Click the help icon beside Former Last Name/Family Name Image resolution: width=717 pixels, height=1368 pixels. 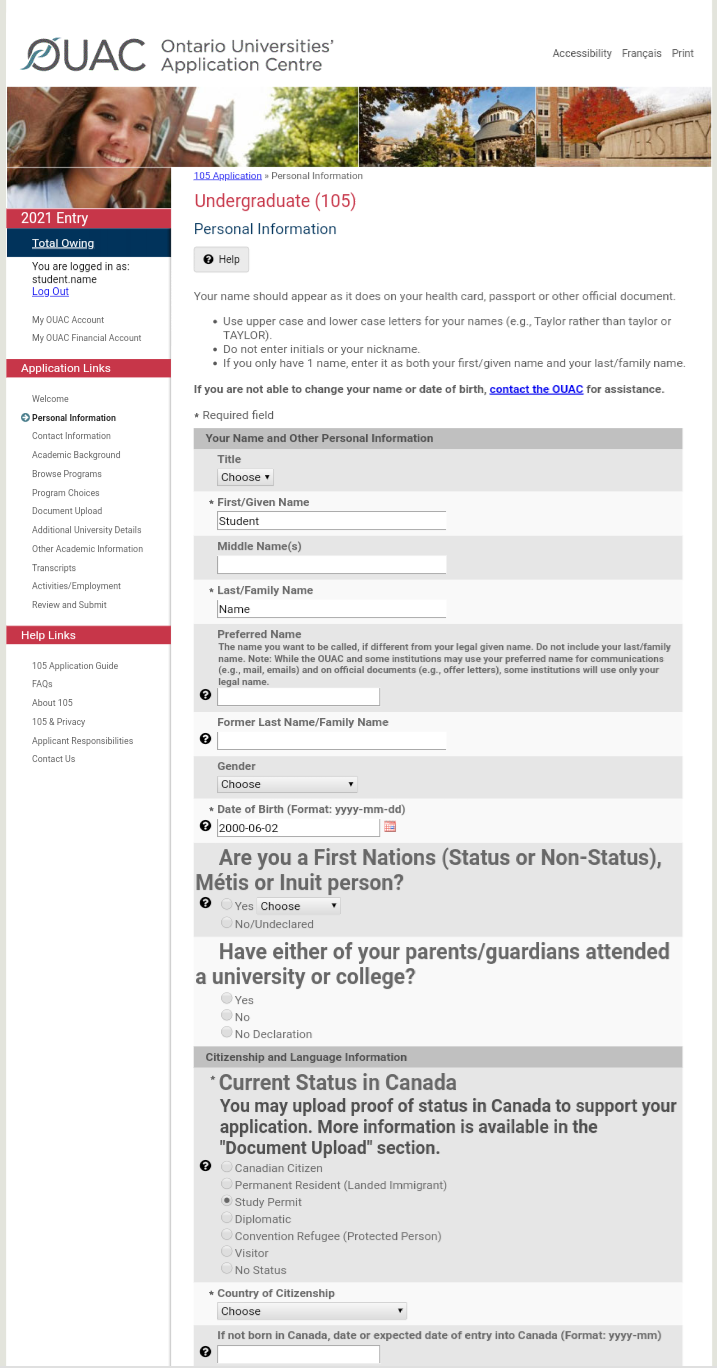click(205, 739)
